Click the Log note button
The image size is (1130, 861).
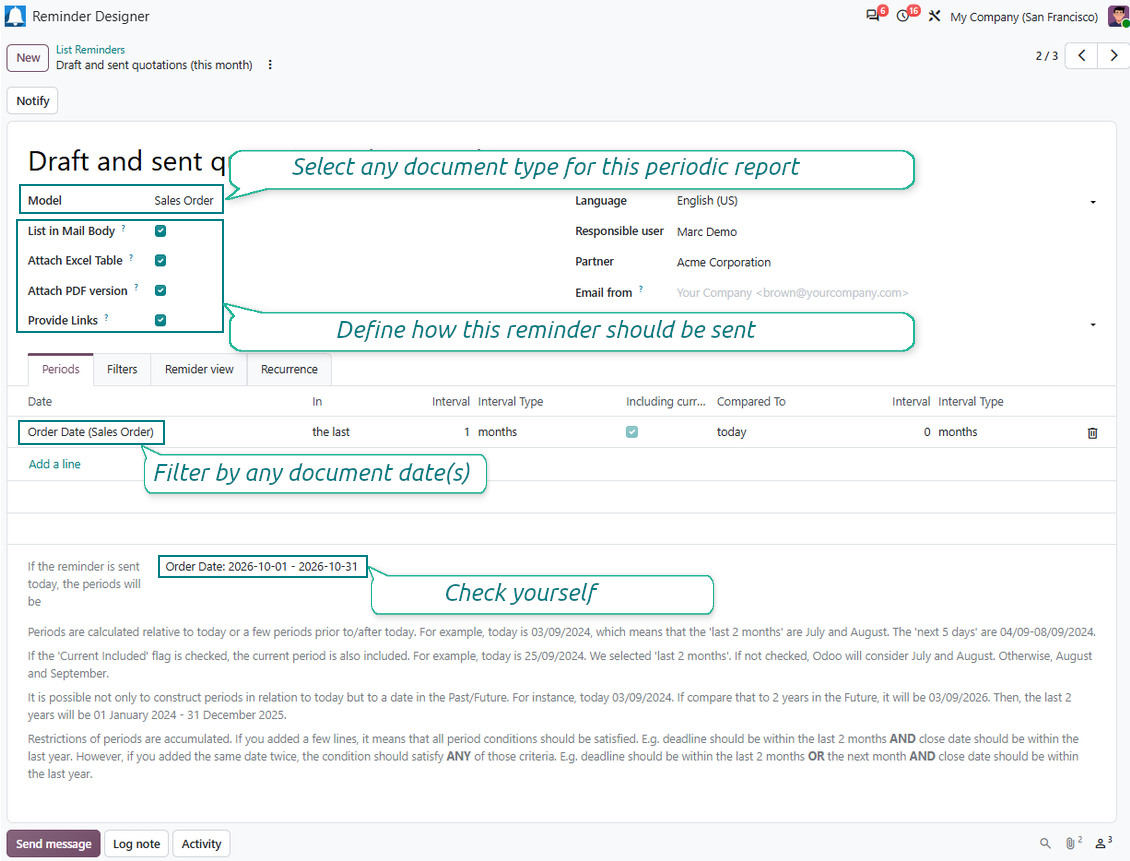pyautogui.click(x=136, y=844)
